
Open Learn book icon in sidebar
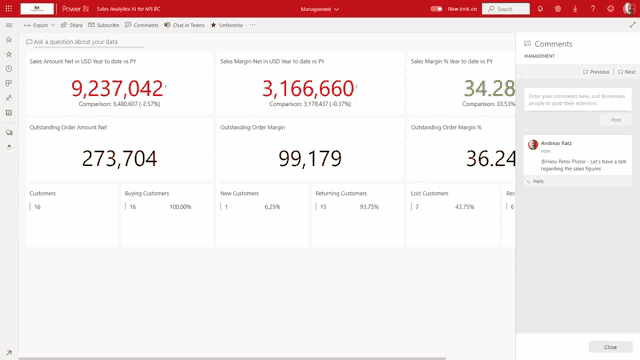[9, 113]
